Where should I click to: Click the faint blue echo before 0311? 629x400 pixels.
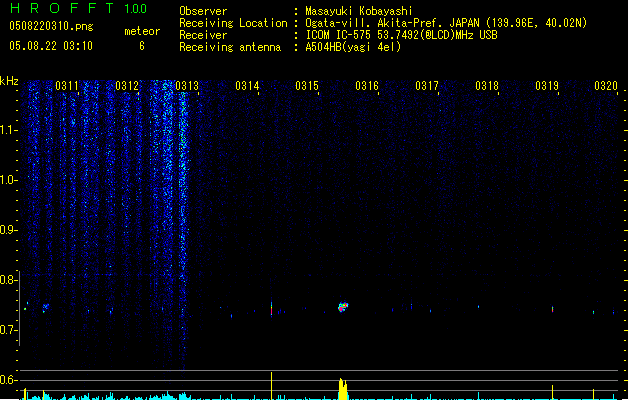(46, 307)
